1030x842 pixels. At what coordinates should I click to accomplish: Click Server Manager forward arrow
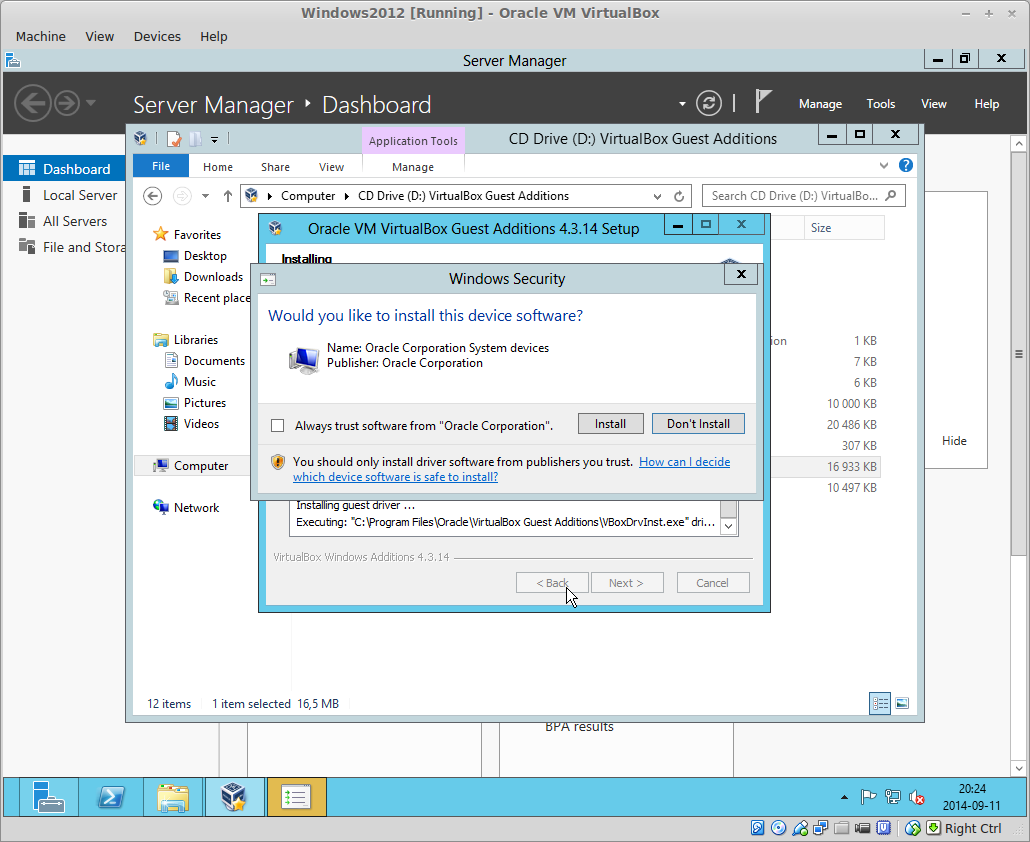click(x=66, y=103)
